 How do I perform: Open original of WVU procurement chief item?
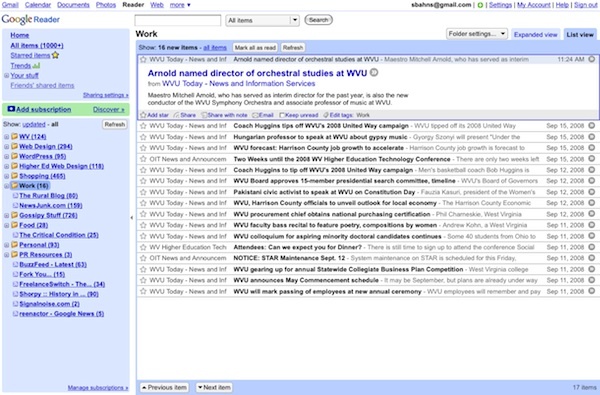point(592,214)
